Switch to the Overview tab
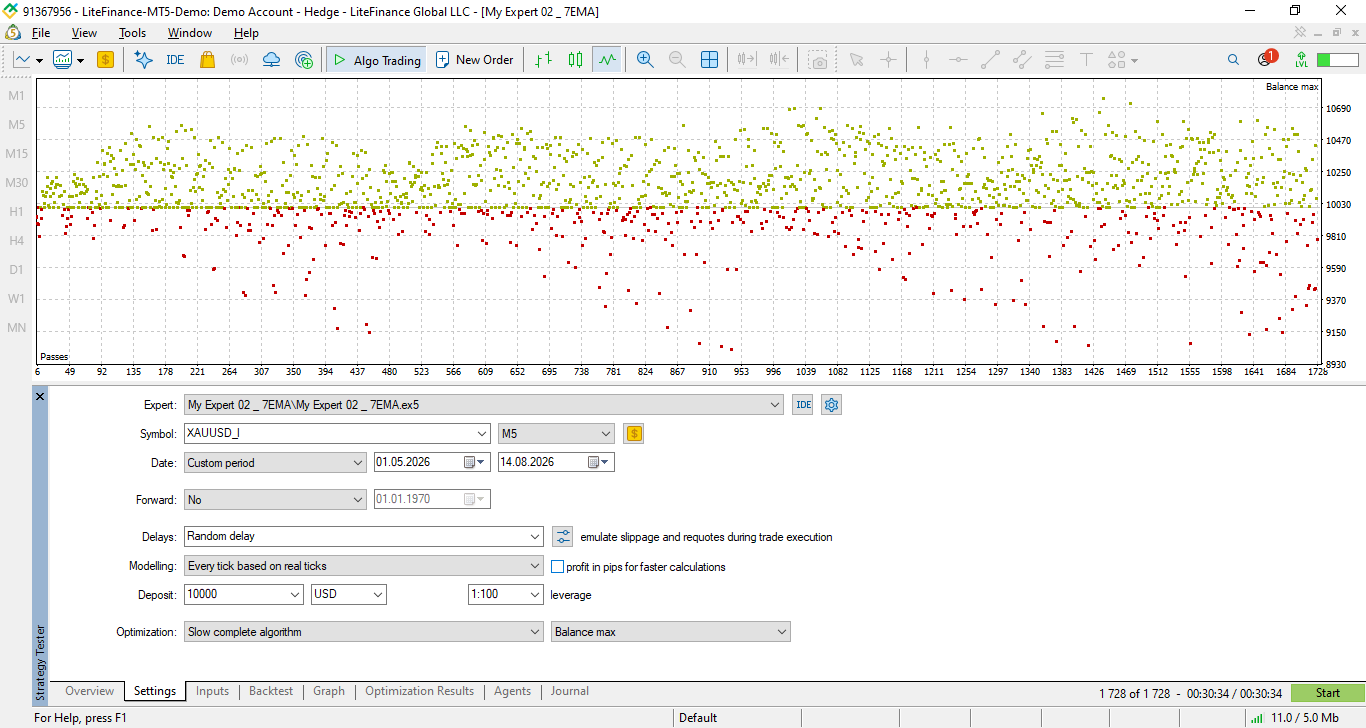This screenshot has width=1366, height=728. coord(90,691)
